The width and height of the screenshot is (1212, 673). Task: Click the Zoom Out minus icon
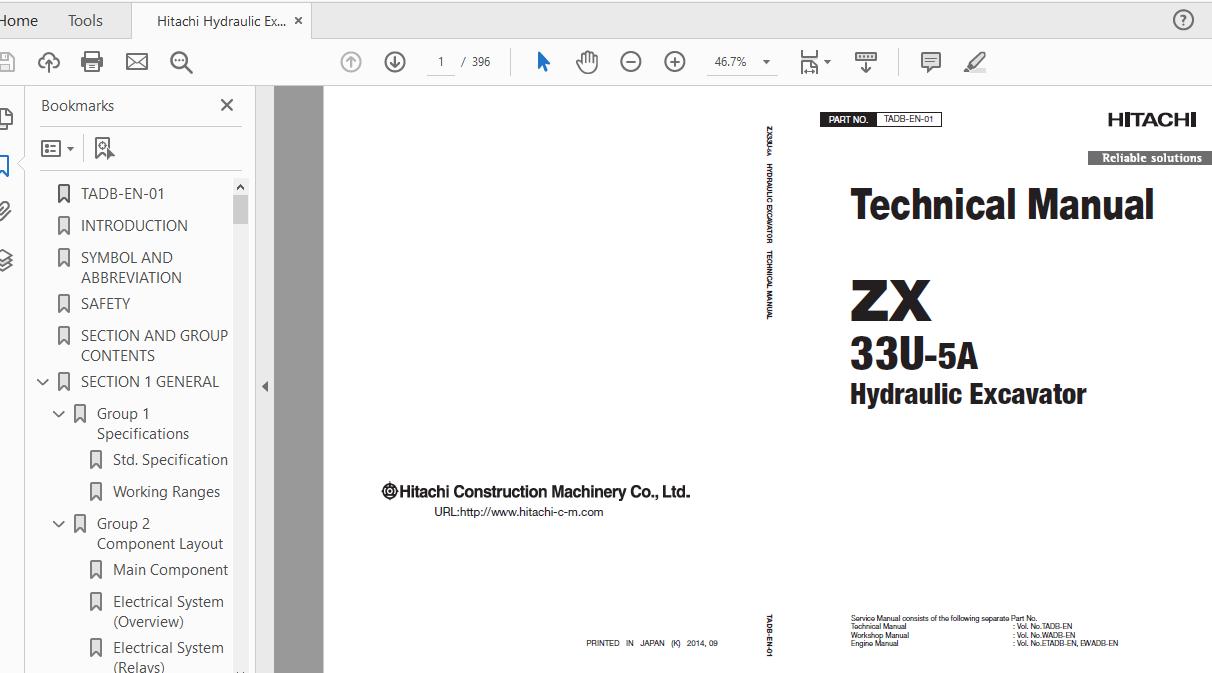point(631,62)
